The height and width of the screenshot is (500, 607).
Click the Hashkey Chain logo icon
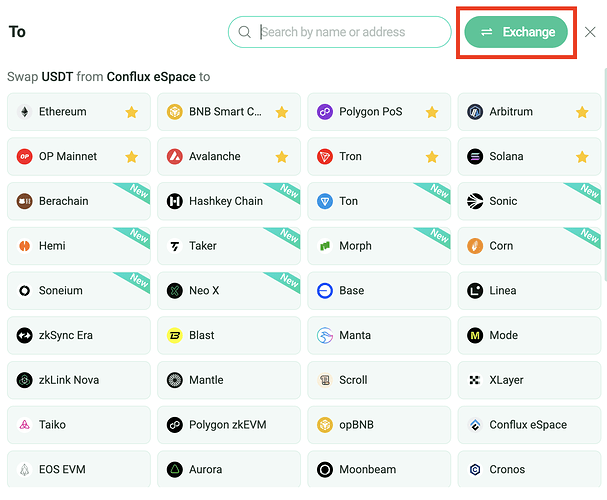[x=175, y=201]
